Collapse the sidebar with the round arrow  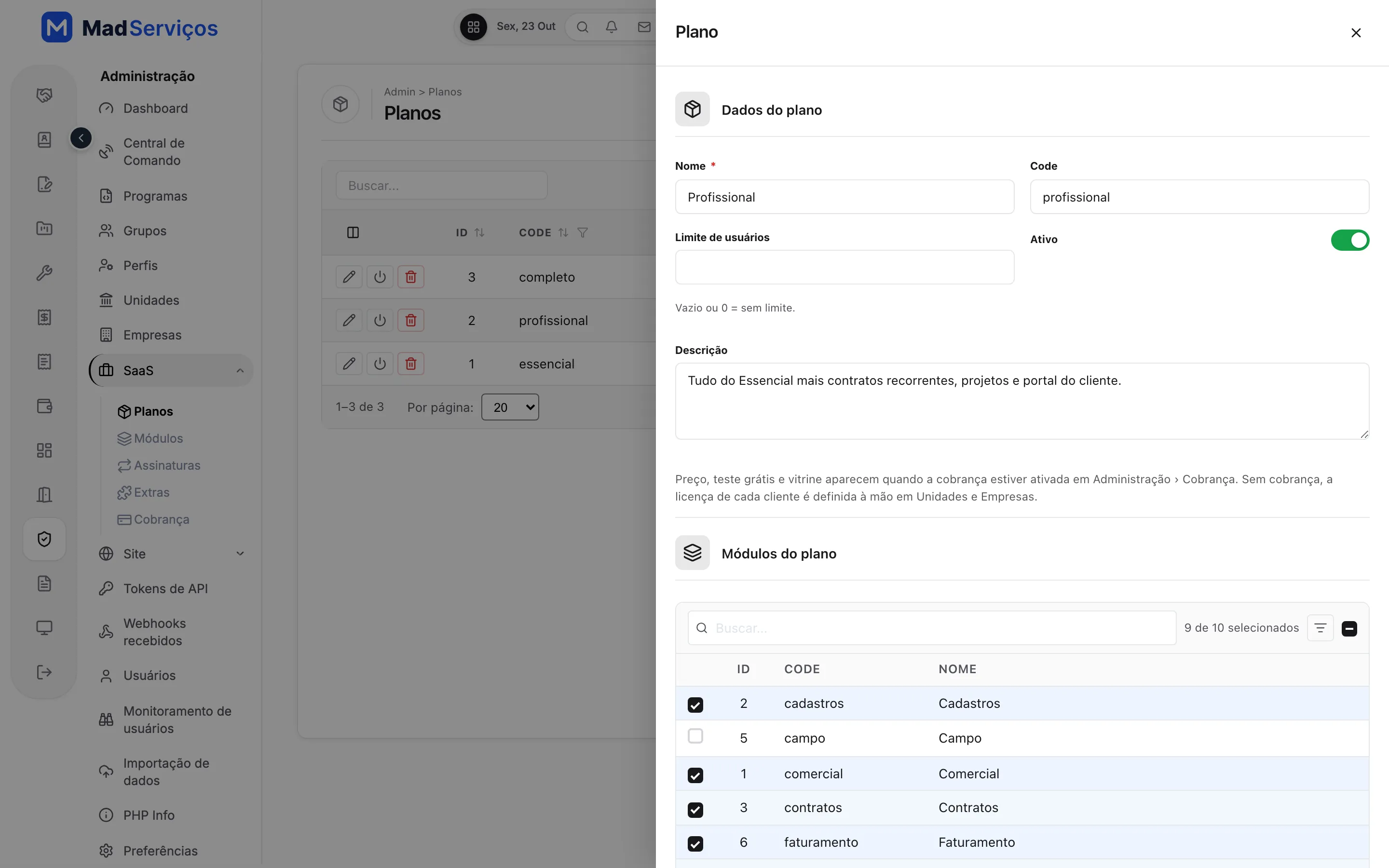click(81, 138)
